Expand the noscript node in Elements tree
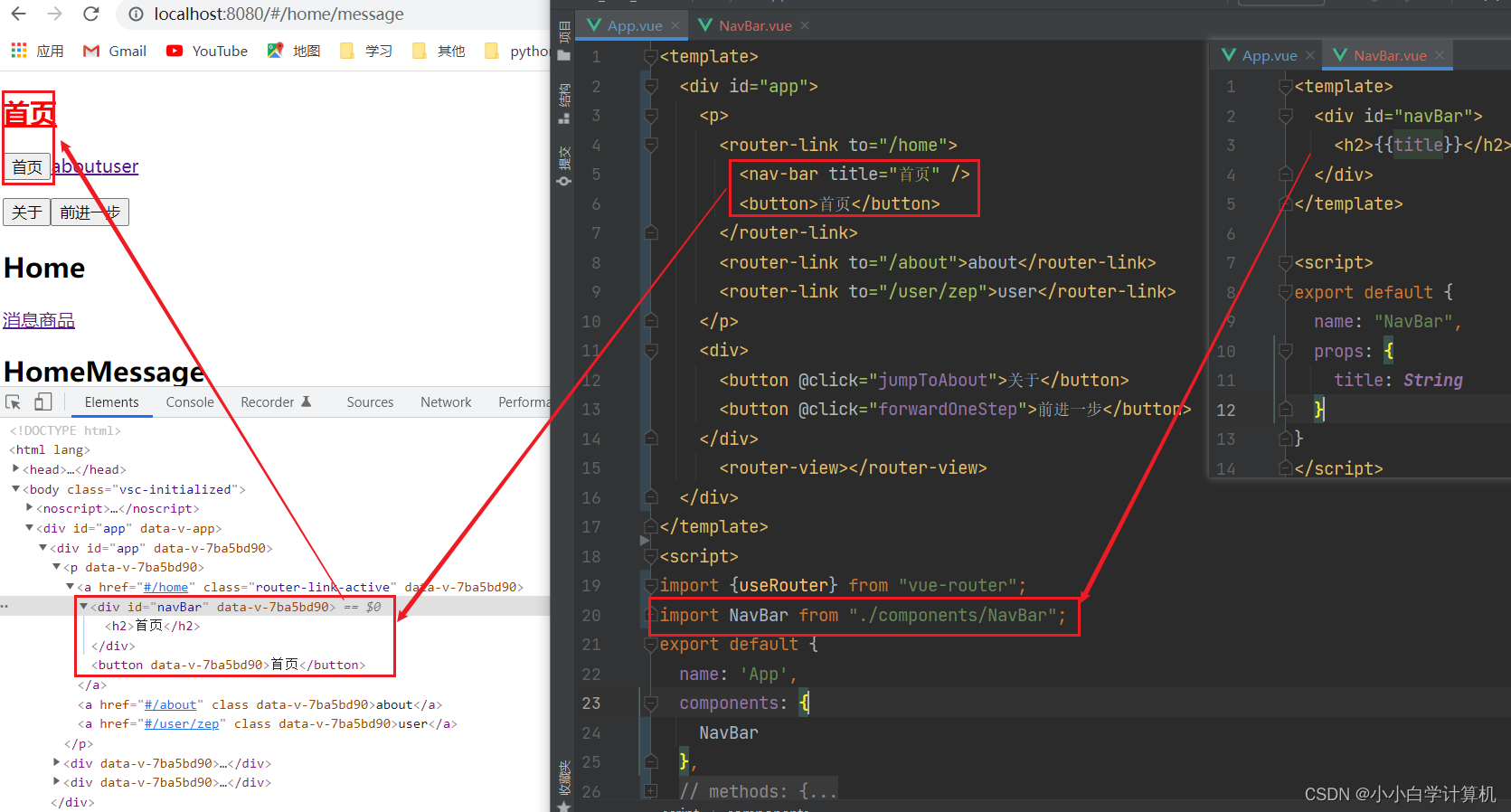 coord(29,507)
